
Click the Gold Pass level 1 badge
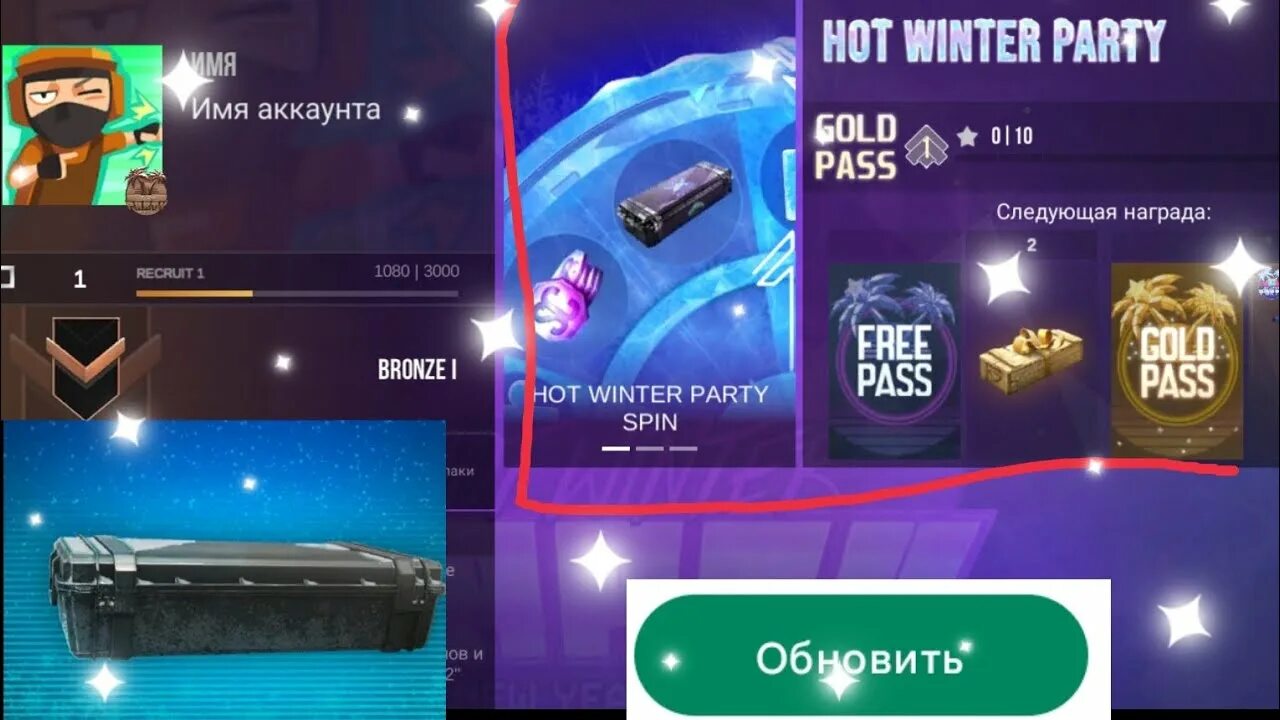pos(927,148)
